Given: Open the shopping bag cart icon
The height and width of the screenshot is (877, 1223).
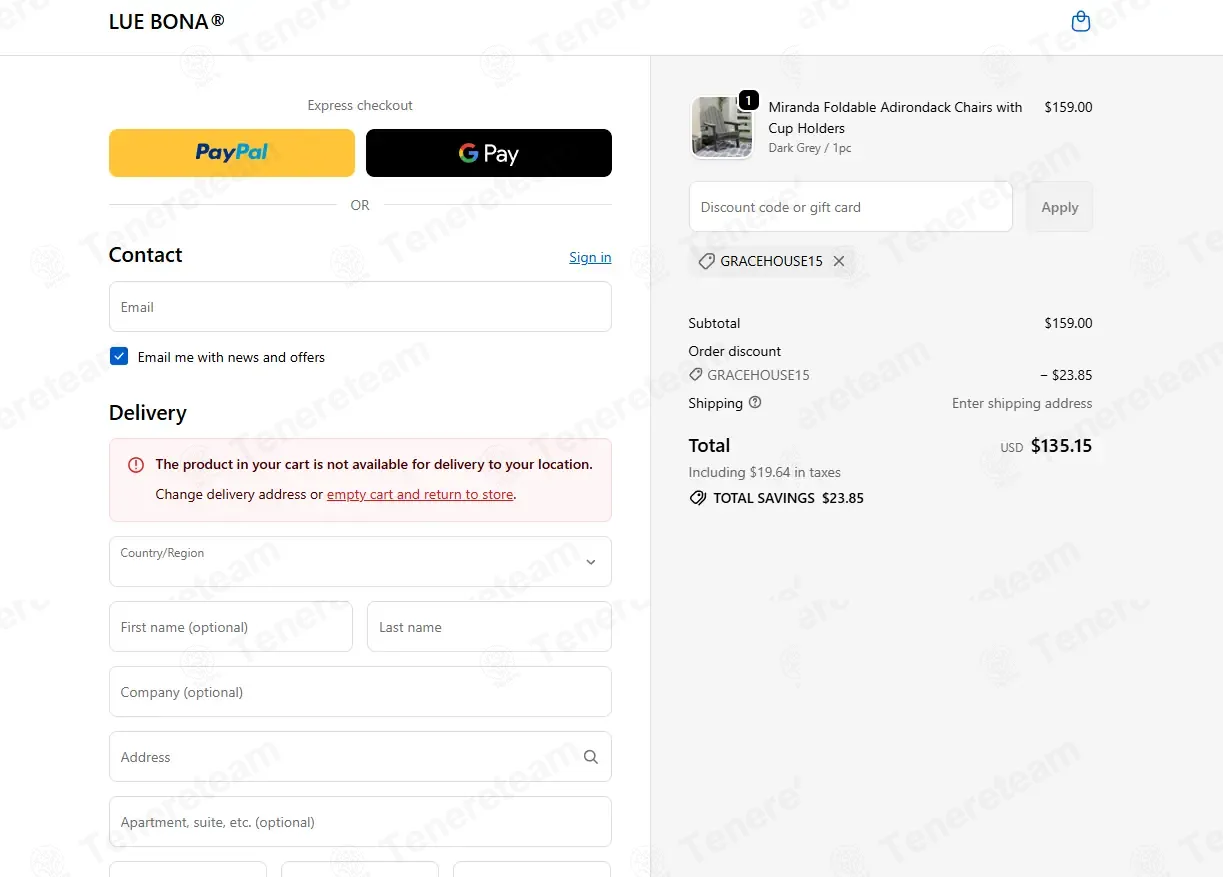Looking at the screenshot, I should (1080, 21).
